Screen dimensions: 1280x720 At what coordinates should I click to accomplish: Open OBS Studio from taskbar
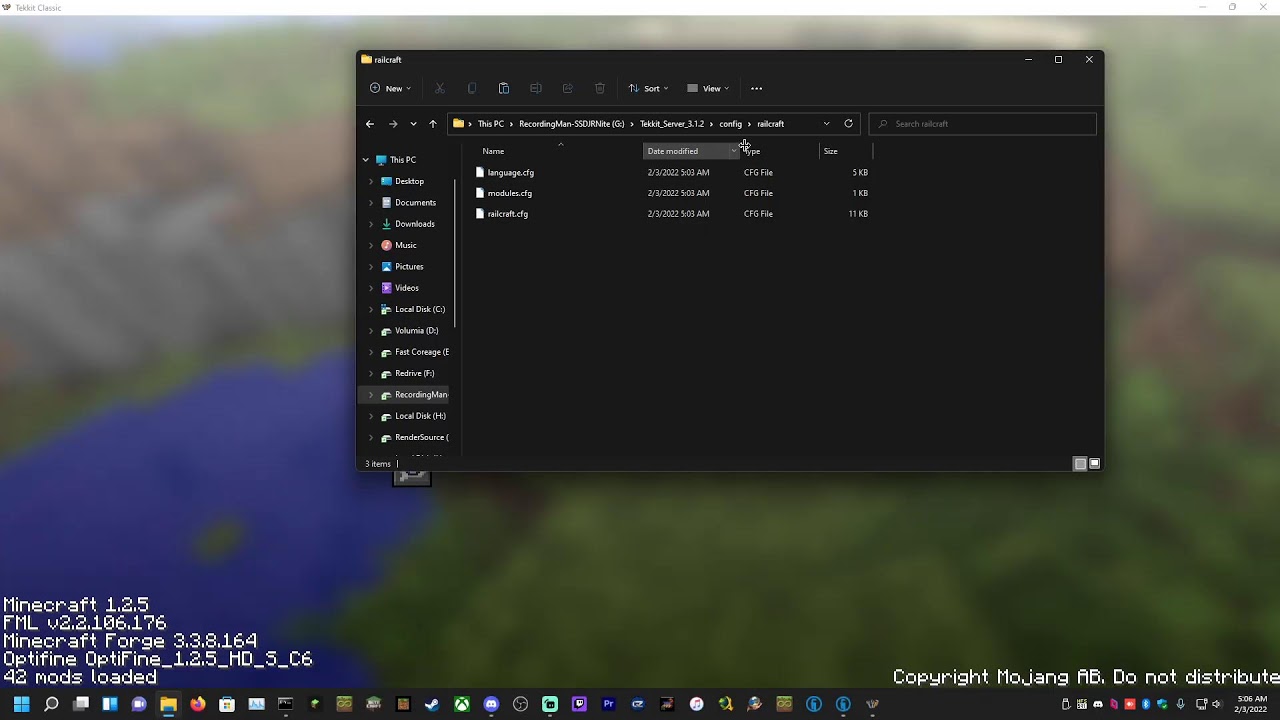tap(520, 704)
